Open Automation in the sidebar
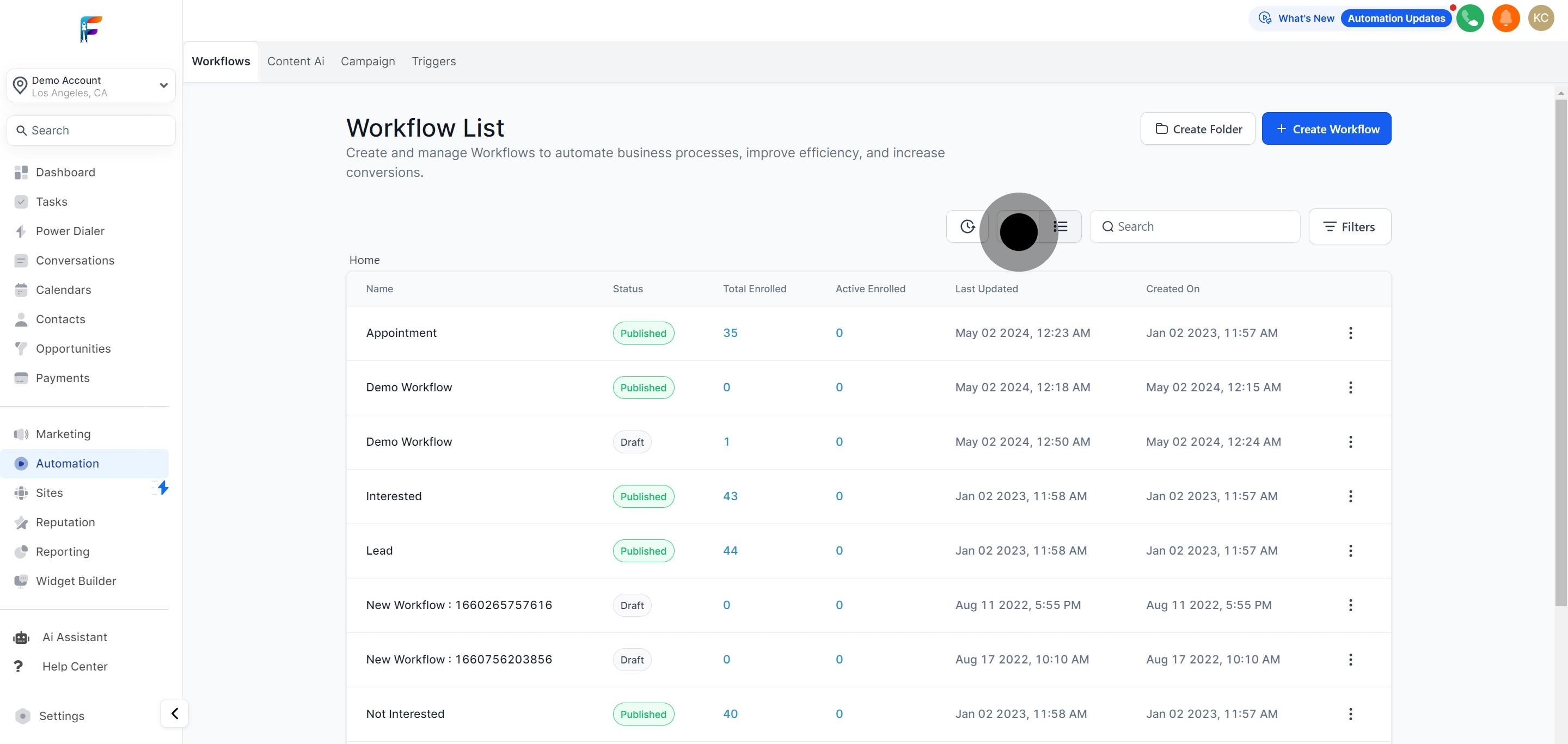The width and height of the screenshot is (1568, 744). (x=84, y=464)
